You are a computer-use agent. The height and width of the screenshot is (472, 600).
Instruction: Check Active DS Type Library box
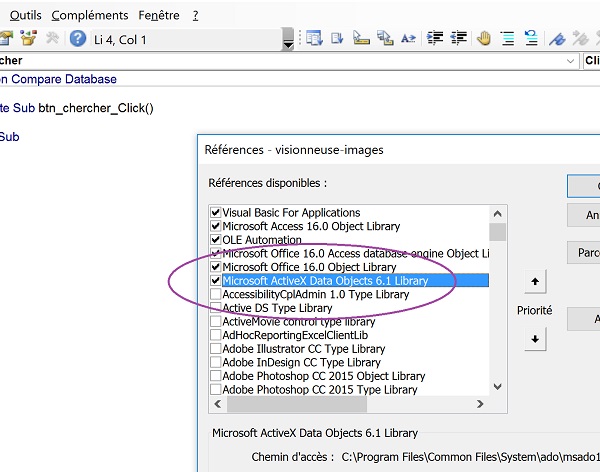point(215,308)
